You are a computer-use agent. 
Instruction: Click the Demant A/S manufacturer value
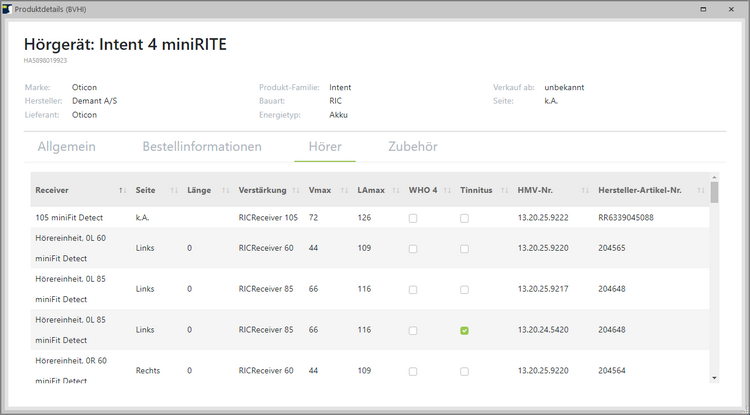[x=94, y=101]
